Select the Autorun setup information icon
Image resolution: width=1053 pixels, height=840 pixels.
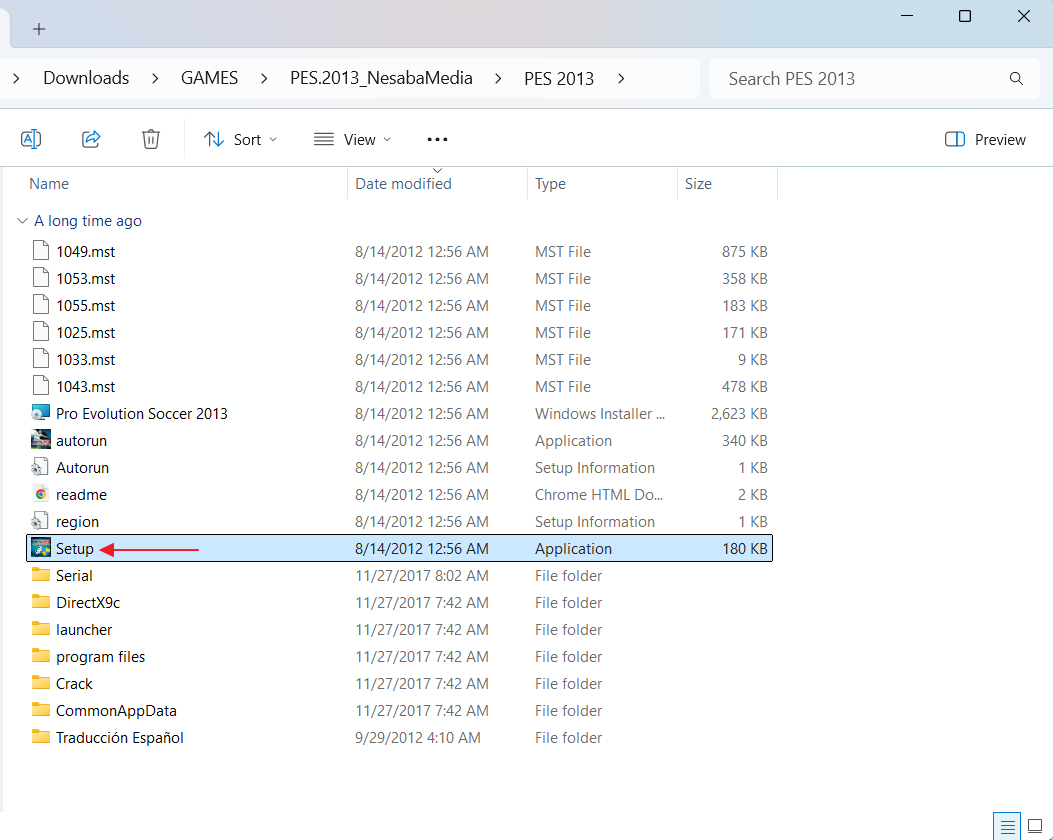point(41,467)
